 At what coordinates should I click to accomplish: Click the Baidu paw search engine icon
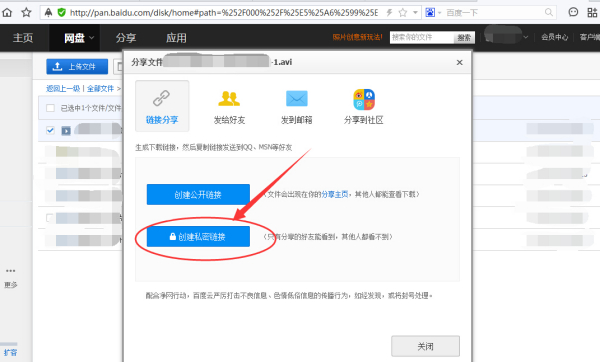(430, 13)
